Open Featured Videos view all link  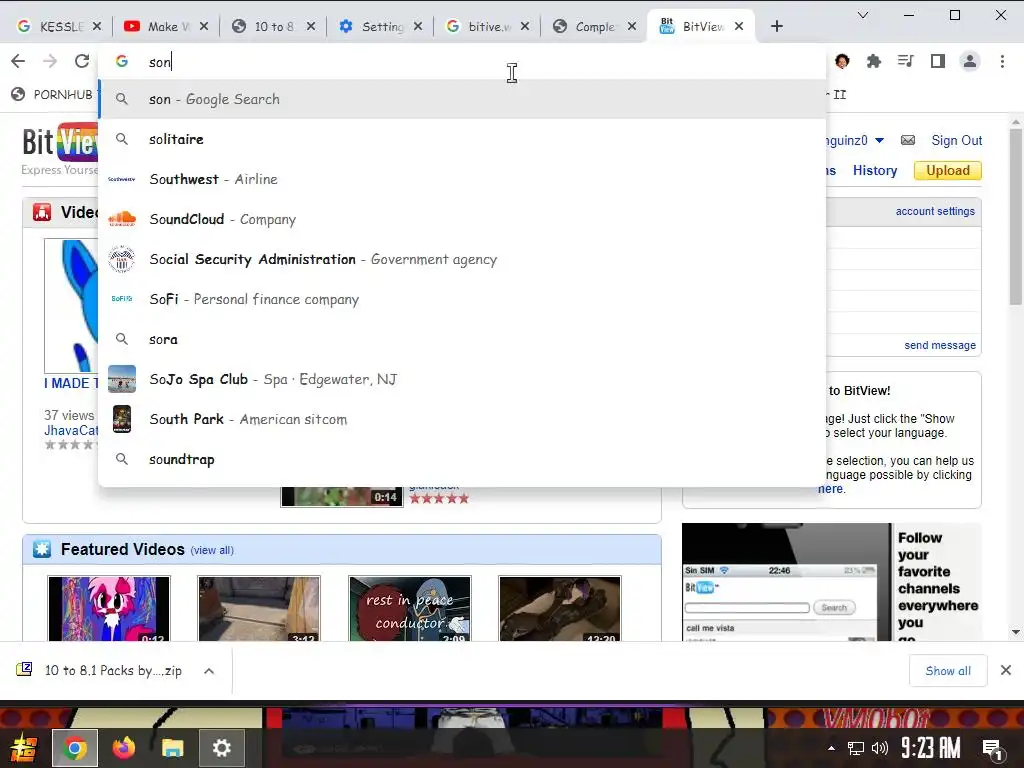[x=212, y=550]
